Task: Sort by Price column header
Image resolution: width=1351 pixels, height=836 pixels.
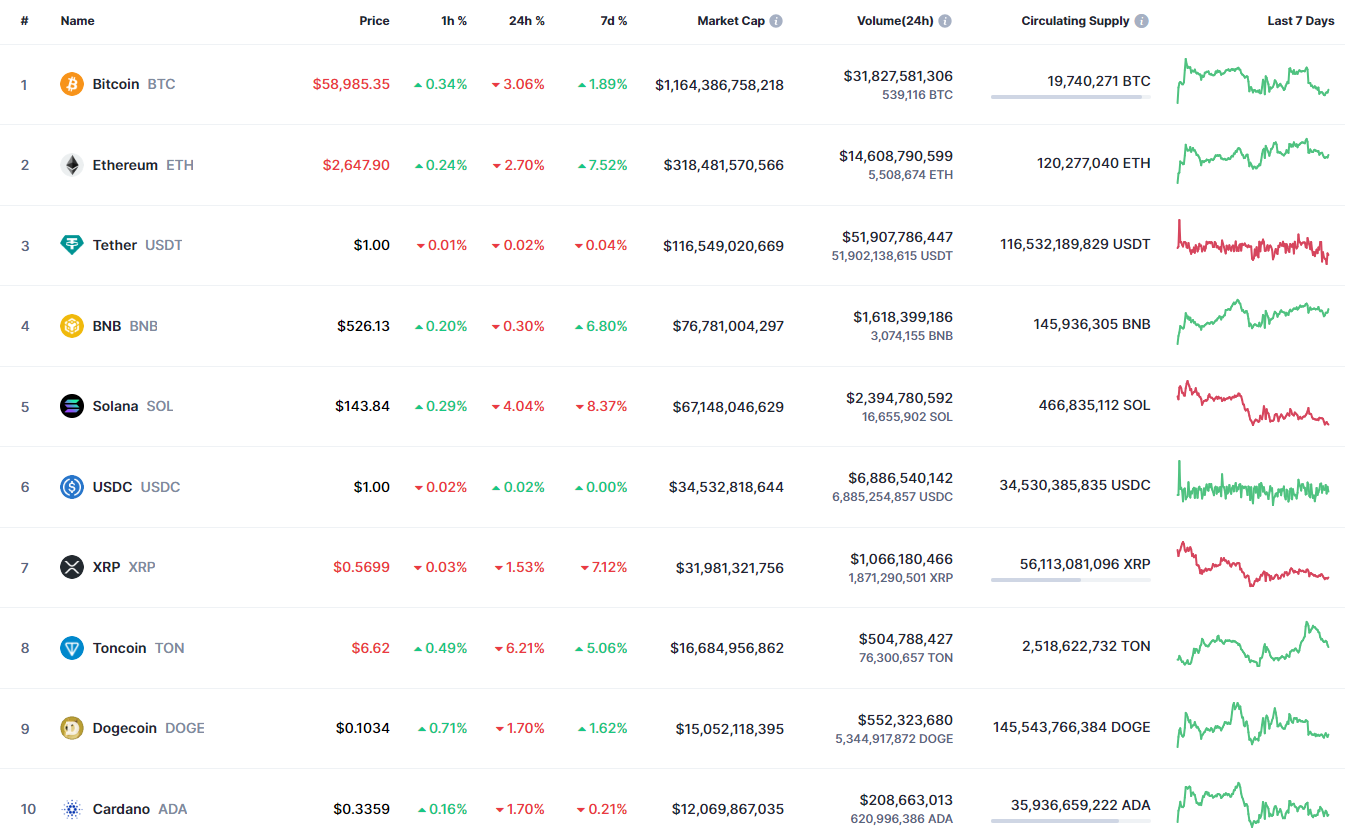Action: pos(375,21)
